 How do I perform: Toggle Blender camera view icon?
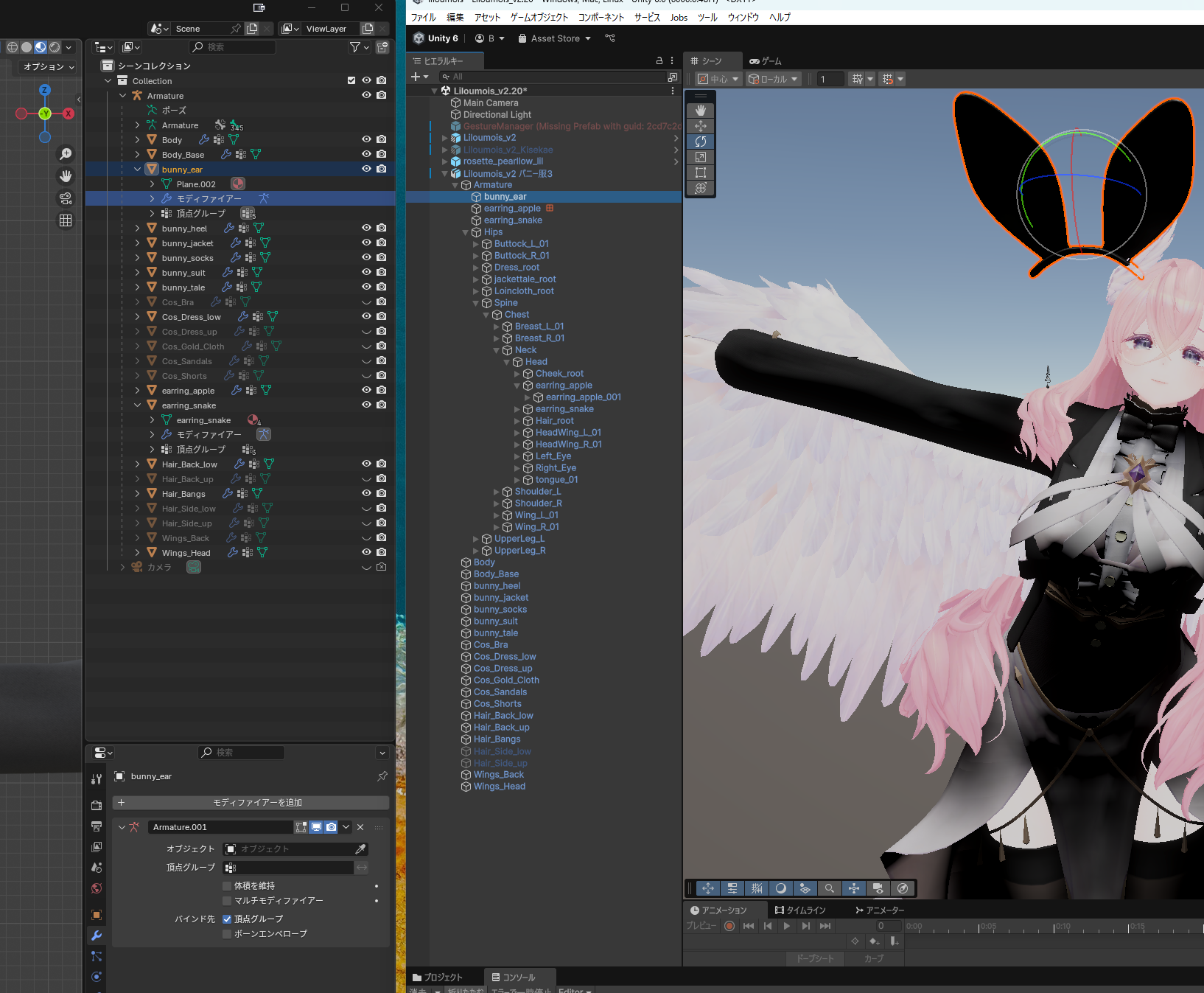tap(66, 198)
